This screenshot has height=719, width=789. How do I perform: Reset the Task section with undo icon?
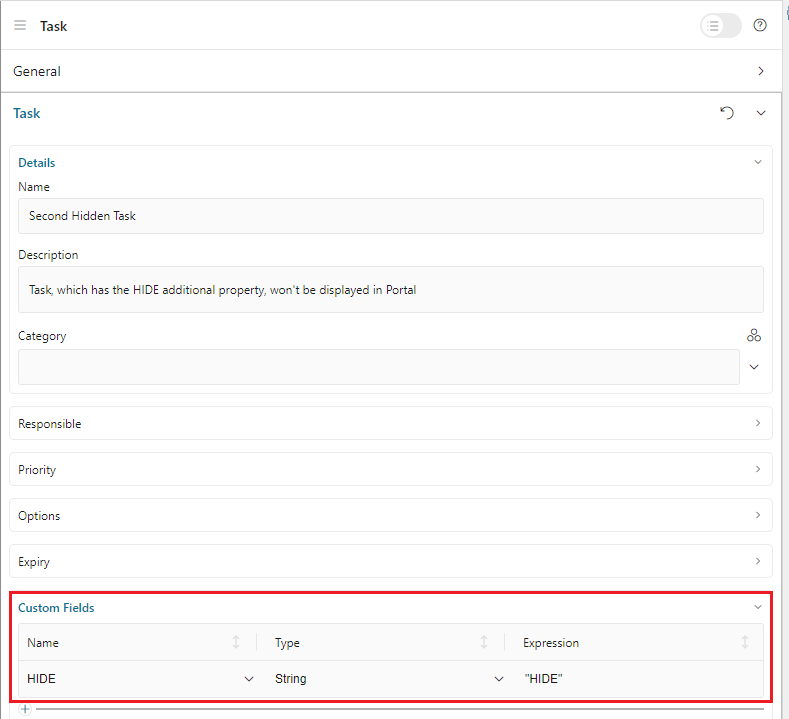pyautogui.click(x=727, y=113)
